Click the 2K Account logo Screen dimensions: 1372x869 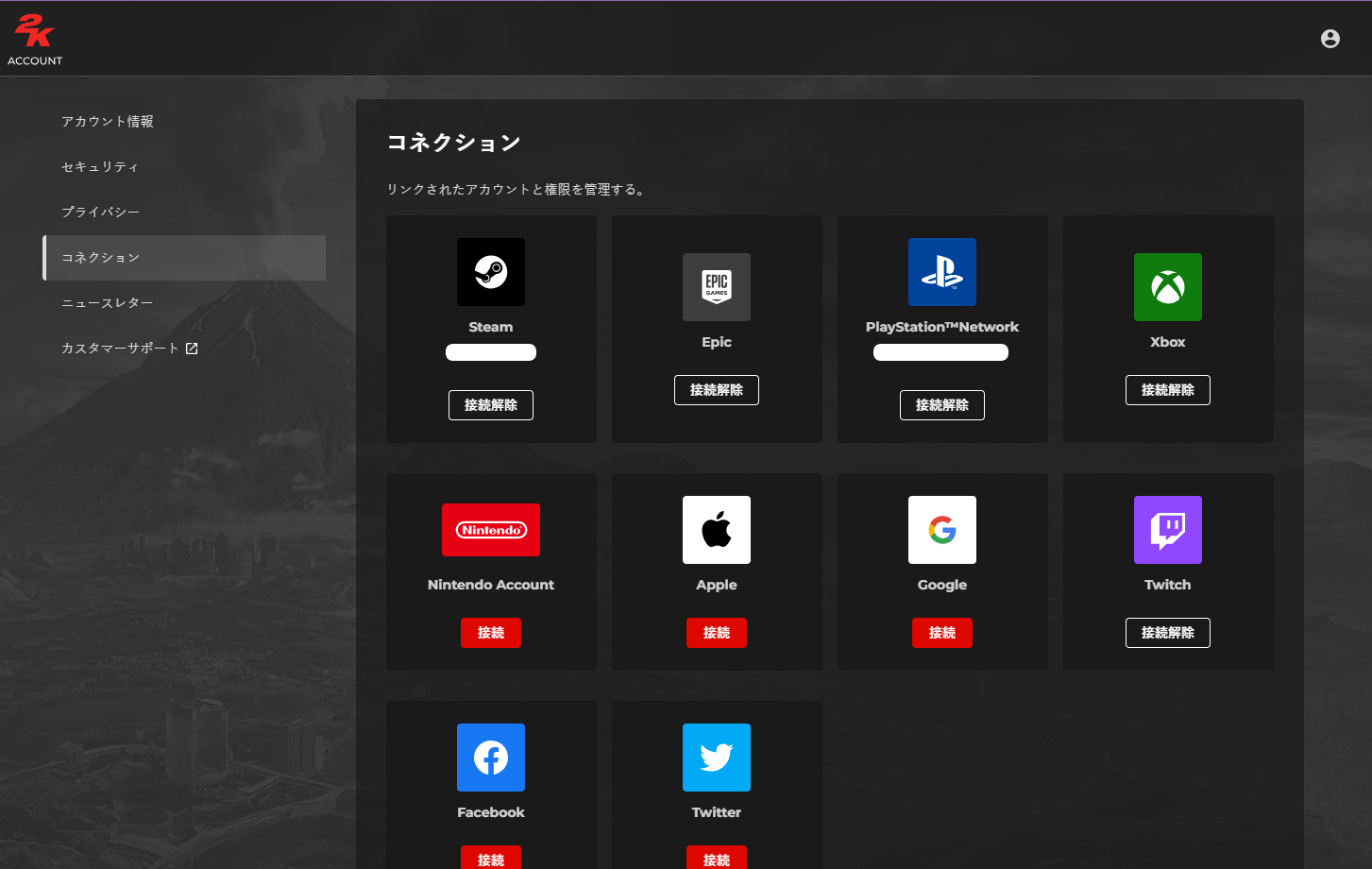(35, 41)
